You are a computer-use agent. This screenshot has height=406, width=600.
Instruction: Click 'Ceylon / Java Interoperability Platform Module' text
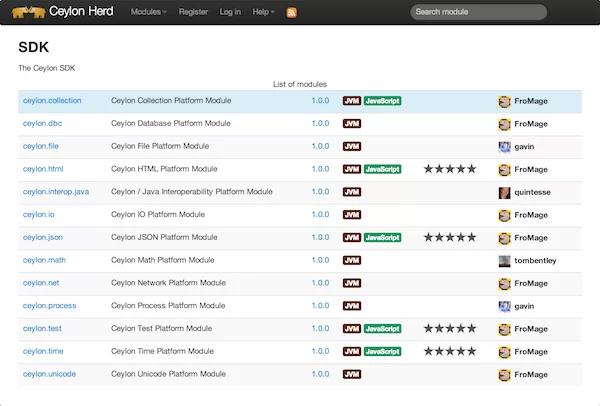(x=192, y=192)
